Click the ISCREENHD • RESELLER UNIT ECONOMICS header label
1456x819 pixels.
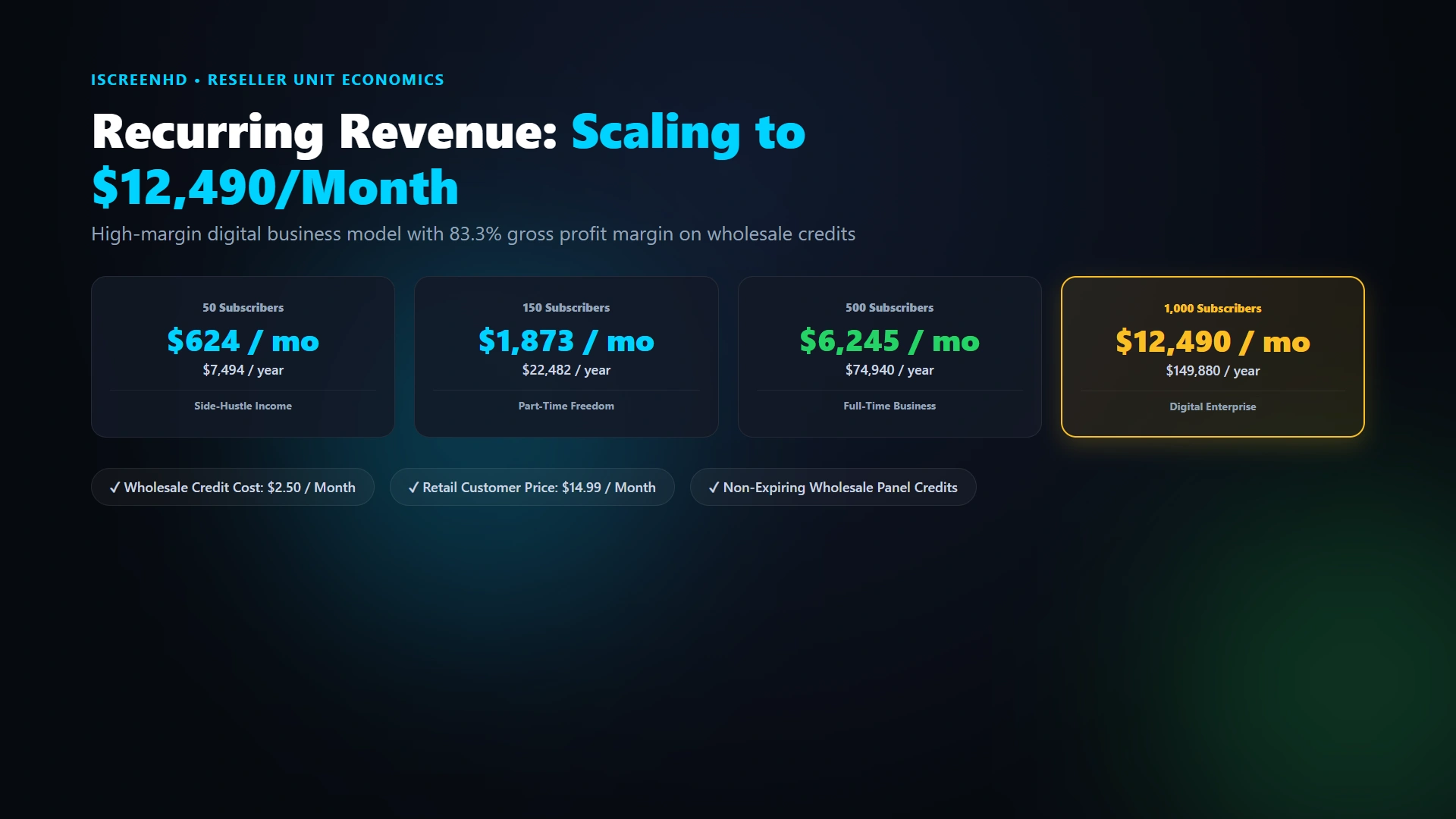pos(268,80)
